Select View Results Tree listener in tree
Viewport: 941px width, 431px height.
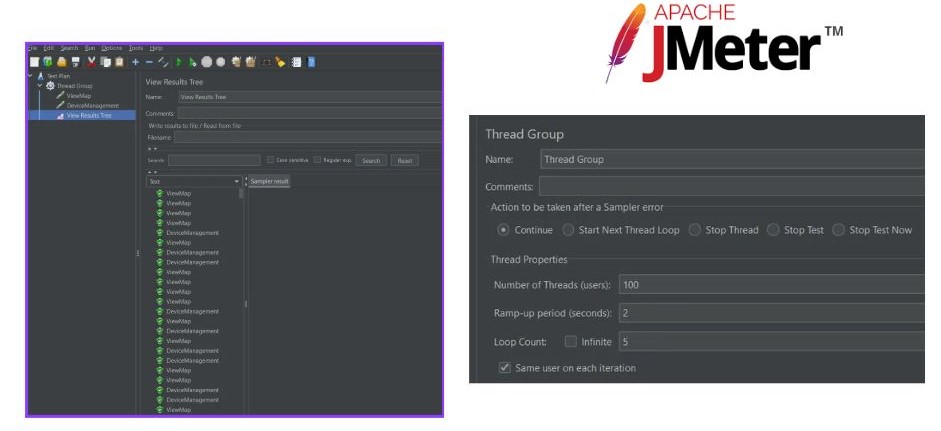[x=89, y=115]
